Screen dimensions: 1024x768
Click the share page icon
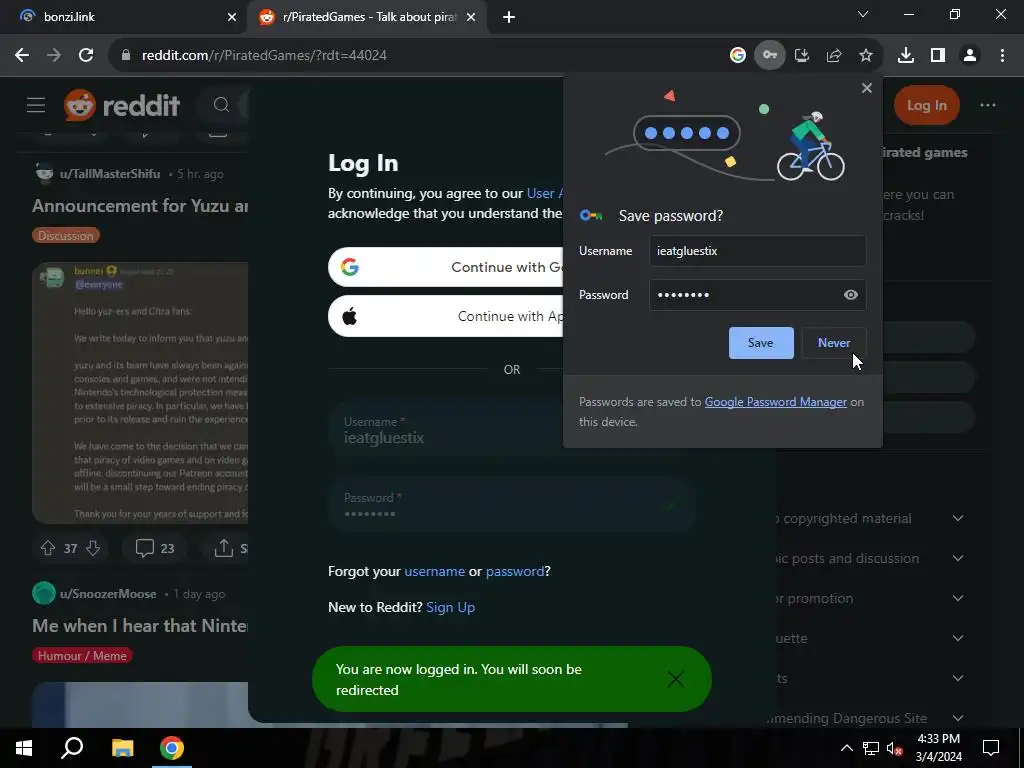pos(834,56)
